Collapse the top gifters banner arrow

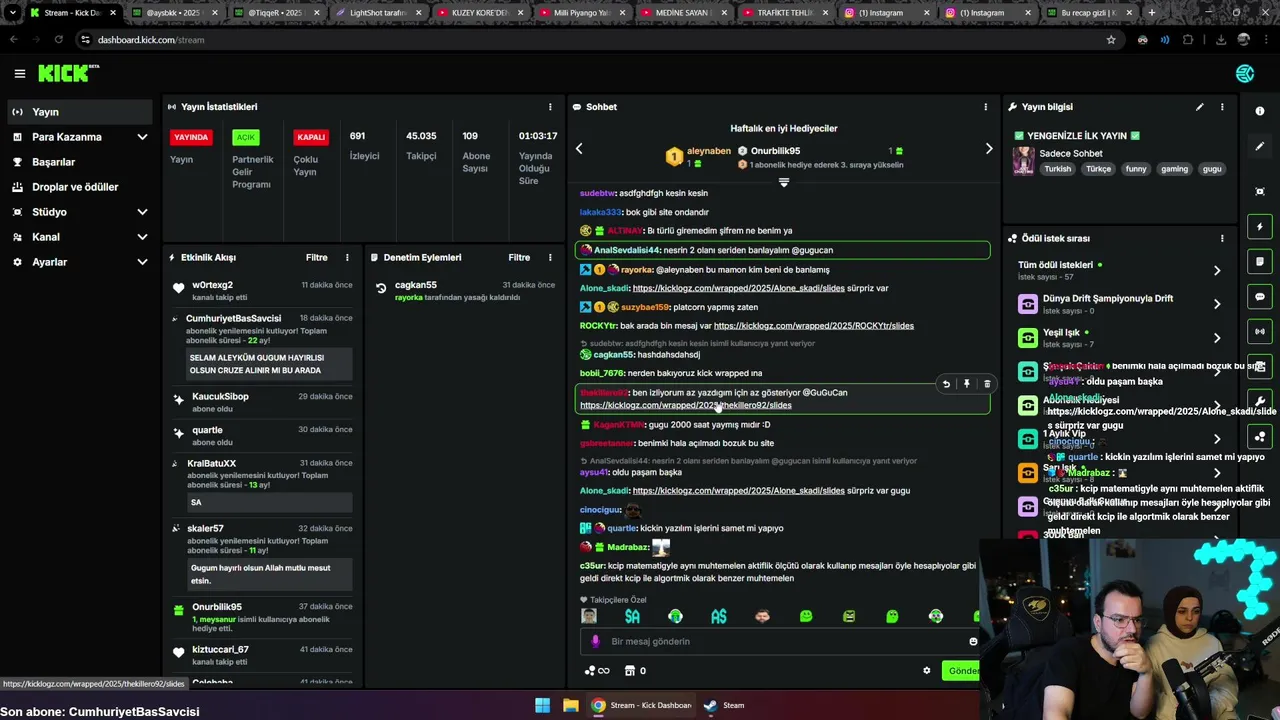[784, 183]
